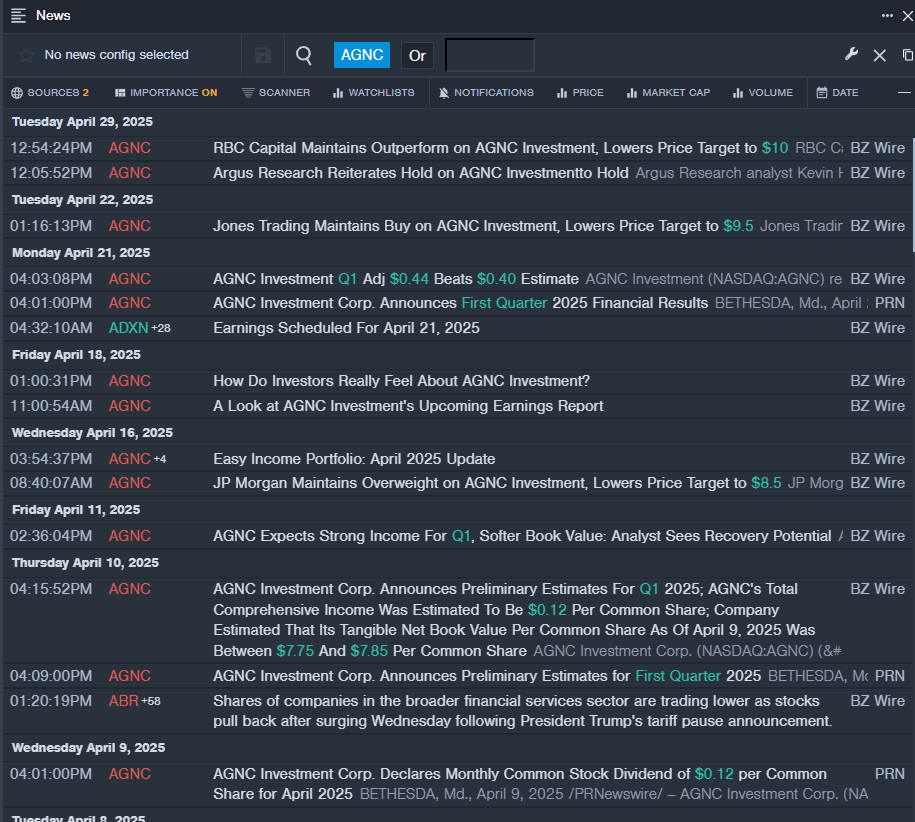The image size is (915, 822).
Task: Open the Preliminary Estimates For Q1 2025 BZ Wire story
Action: click(514, 620)
